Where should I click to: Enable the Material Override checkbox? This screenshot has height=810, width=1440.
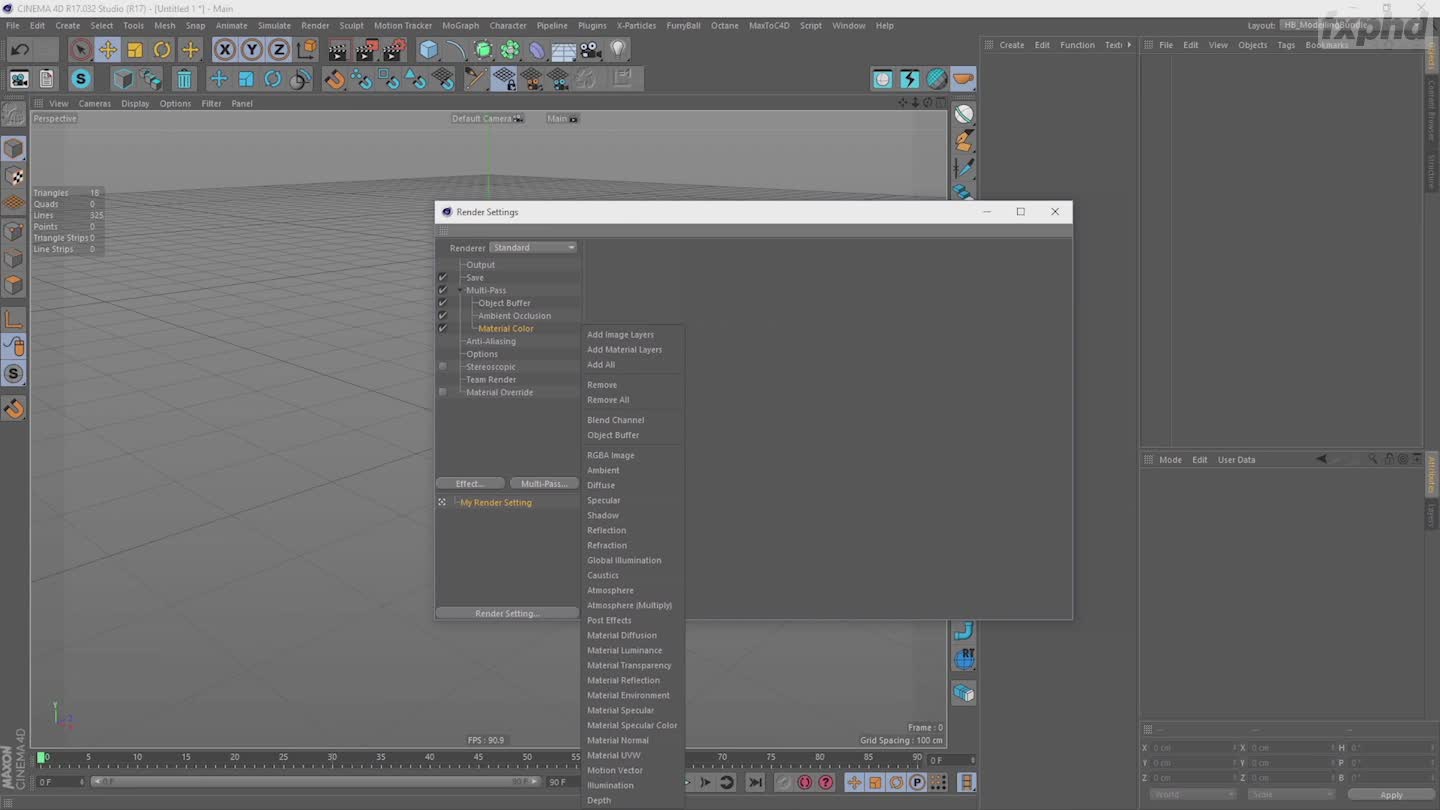(443, 392)
